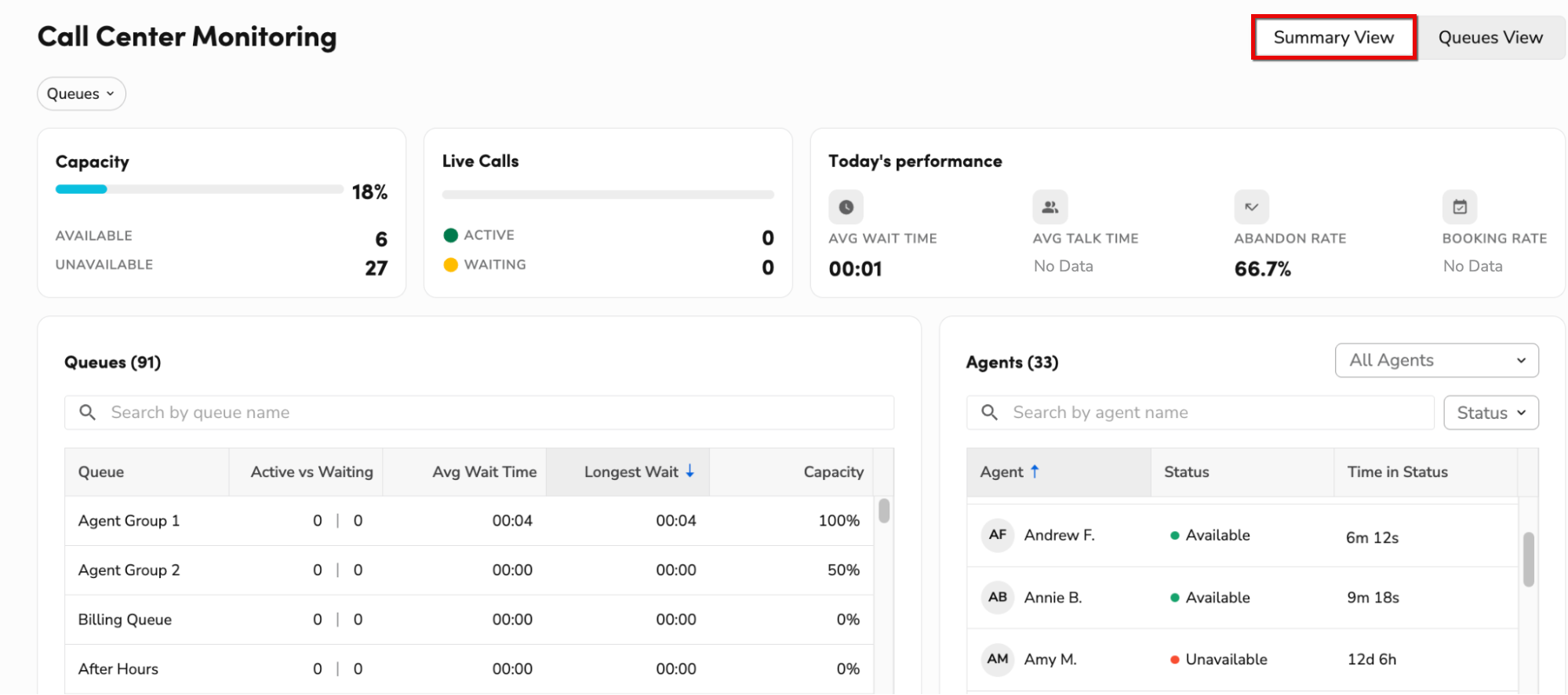Sort by Time in Status column
This screenshot has height=695, width=1568.
pyautogui.click(x=1426, y=472)
